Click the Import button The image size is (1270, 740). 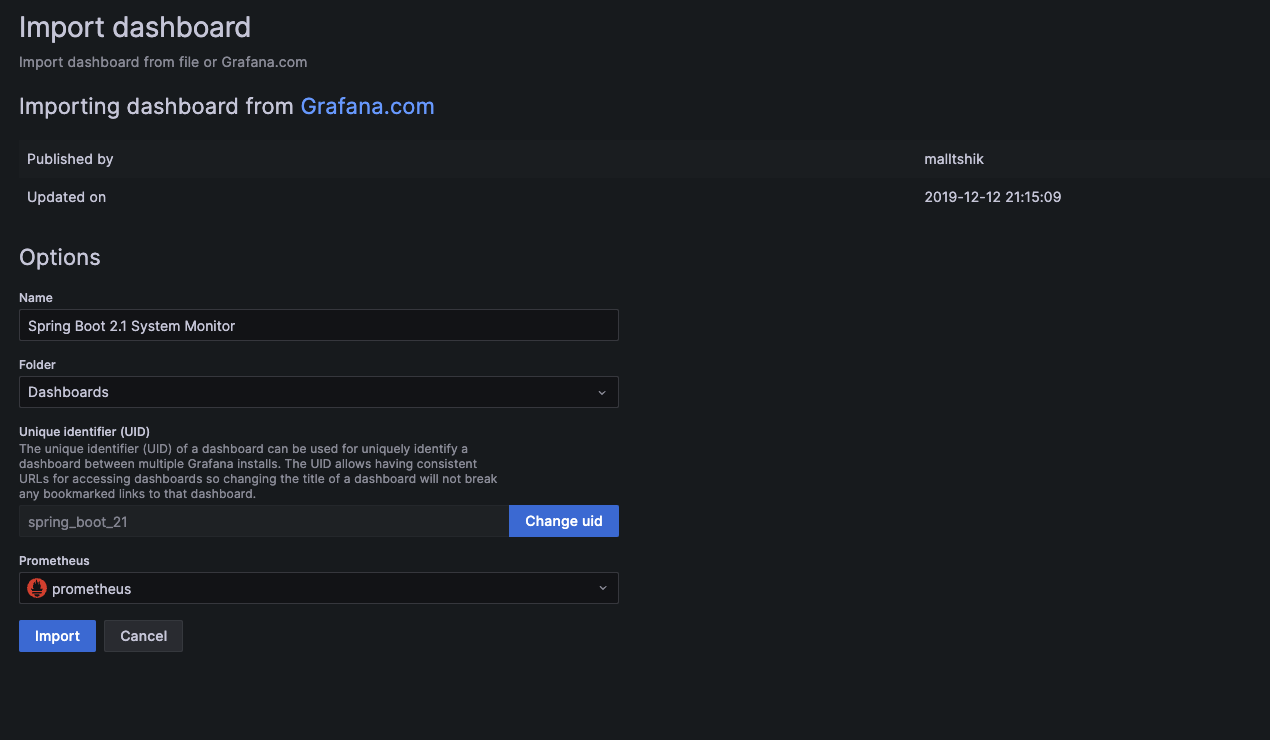tap(57, 636)
